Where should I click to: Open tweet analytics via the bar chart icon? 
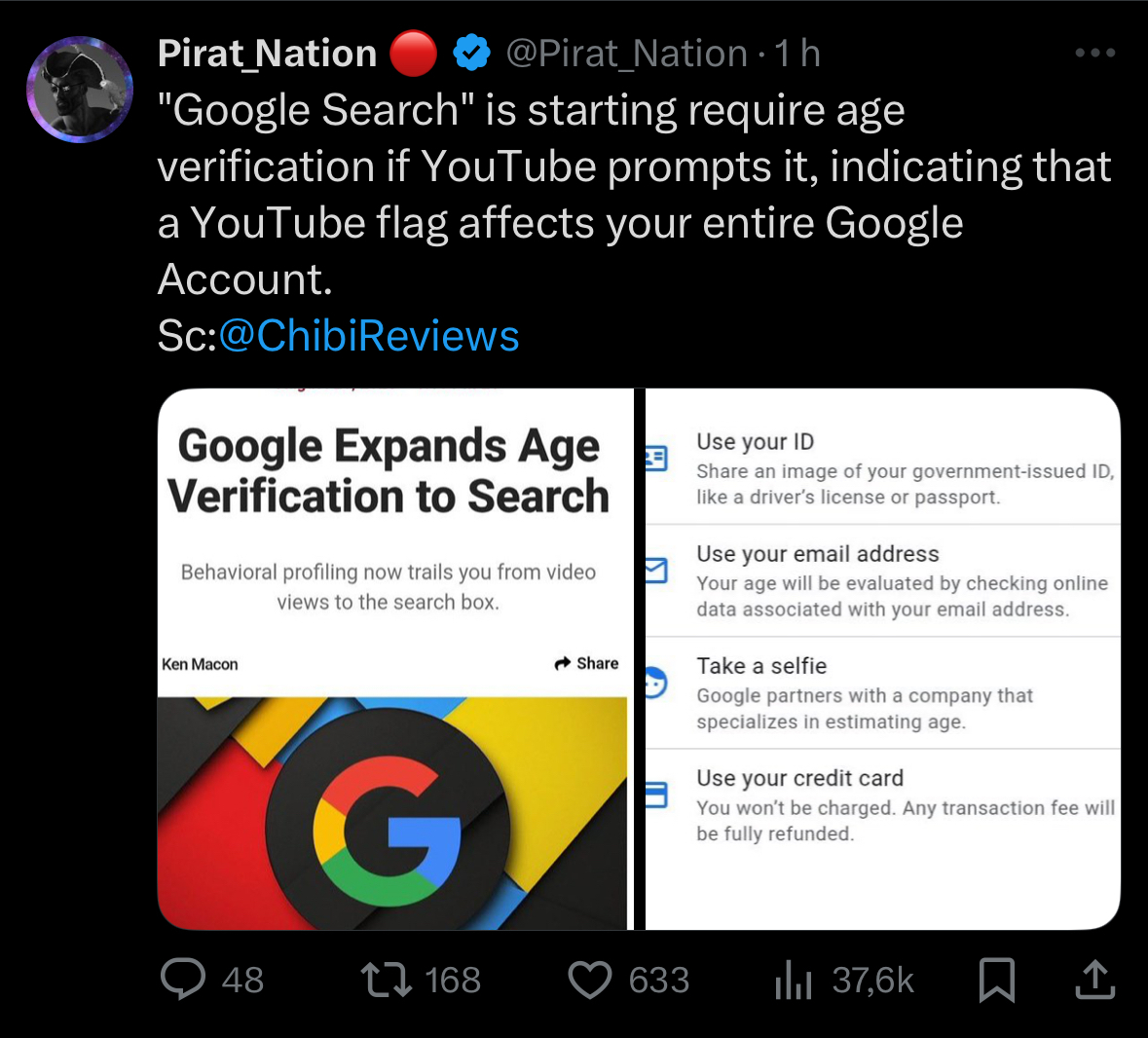click(793, 981)
